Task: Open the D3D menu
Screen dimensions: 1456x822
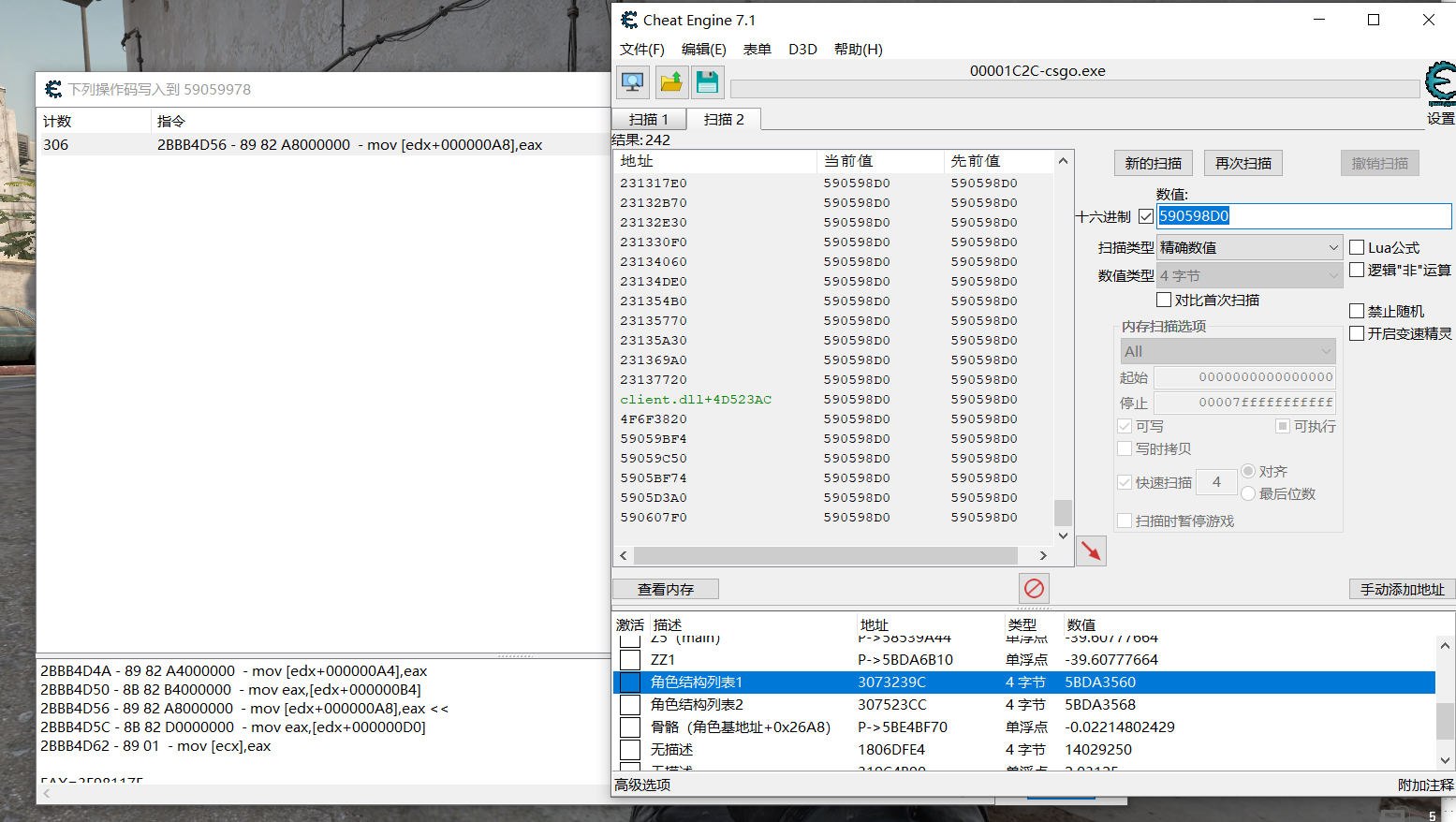Action: 802,49
